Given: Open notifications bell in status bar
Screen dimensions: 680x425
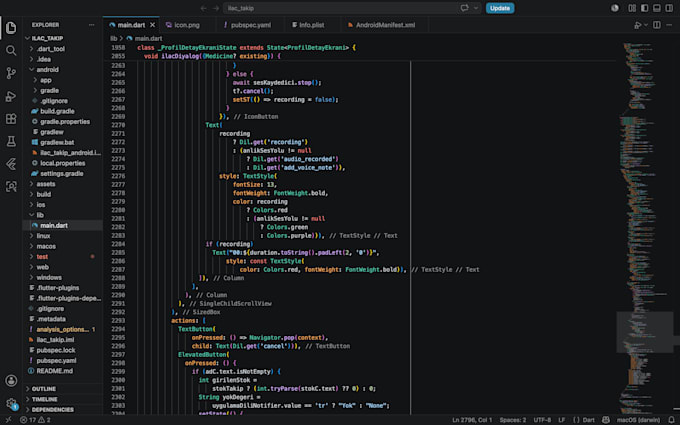Looking at the screenshot, I should [x=671, y=420].
